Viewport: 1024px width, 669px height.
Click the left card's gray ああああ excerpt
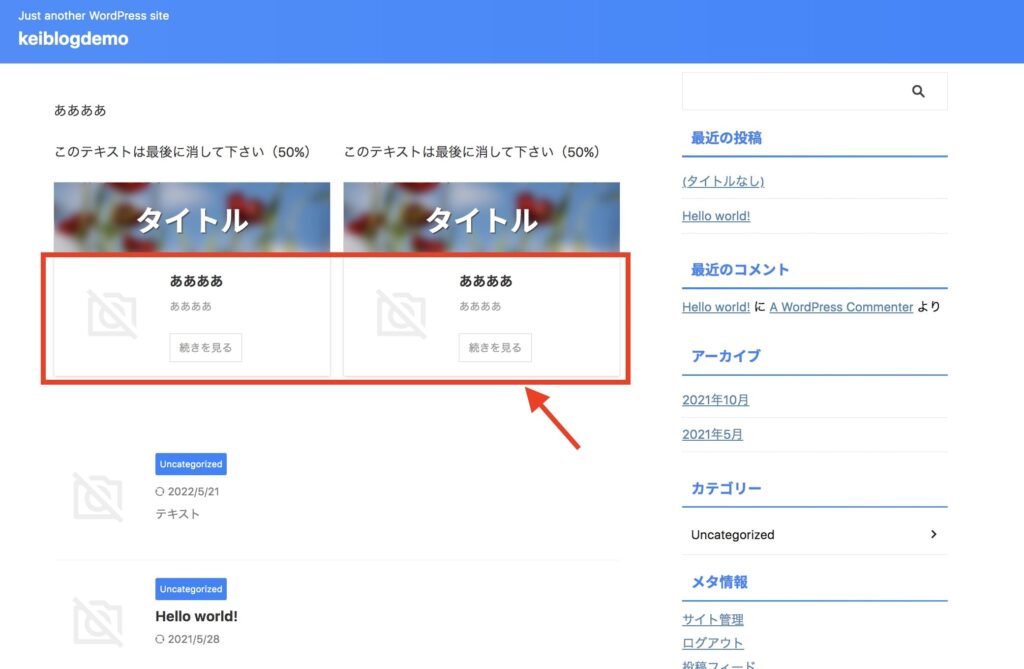(x=191, y=306)
